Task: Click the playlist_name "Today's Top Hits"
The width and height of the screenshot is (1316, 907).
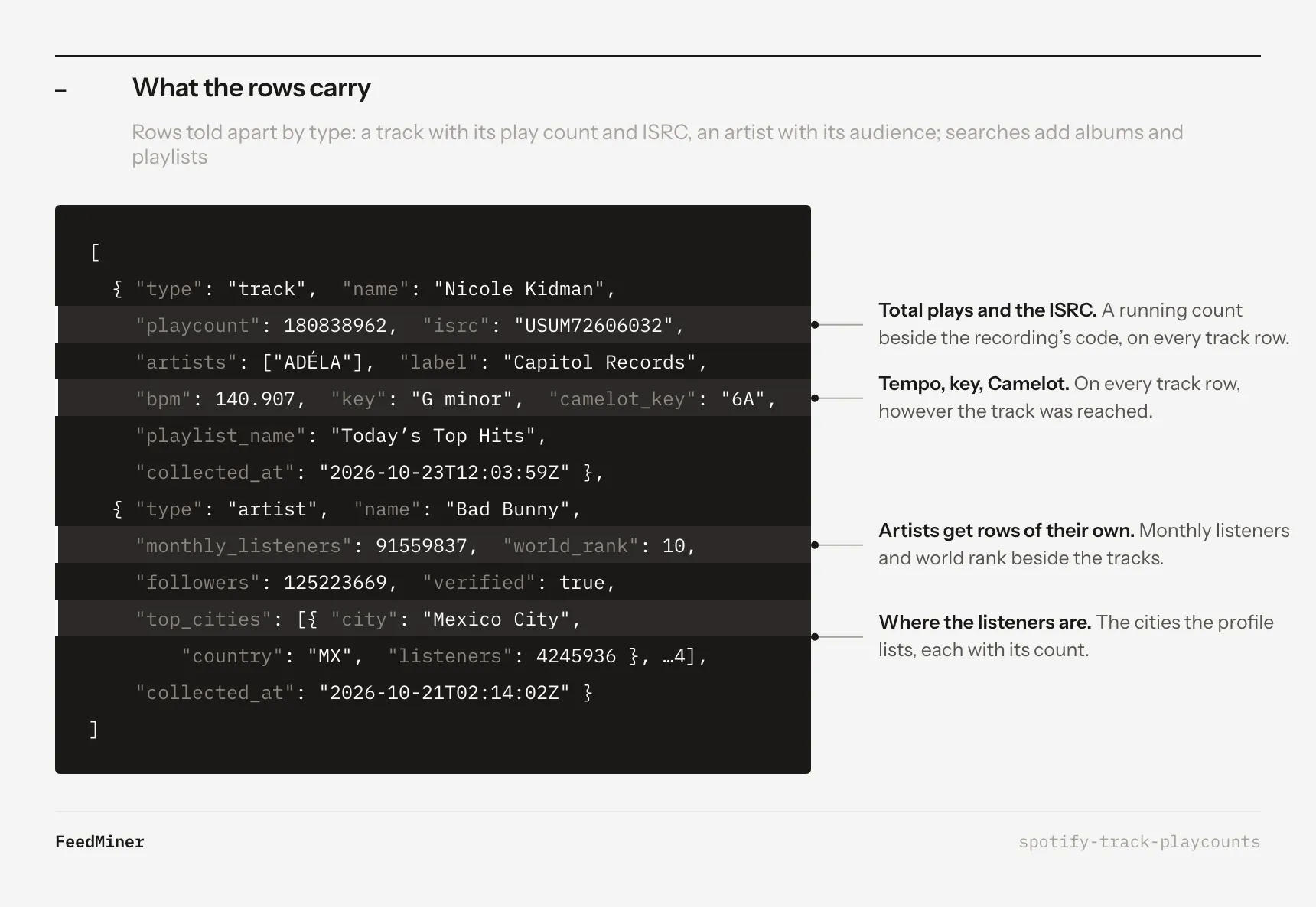Action: [433, 436]
